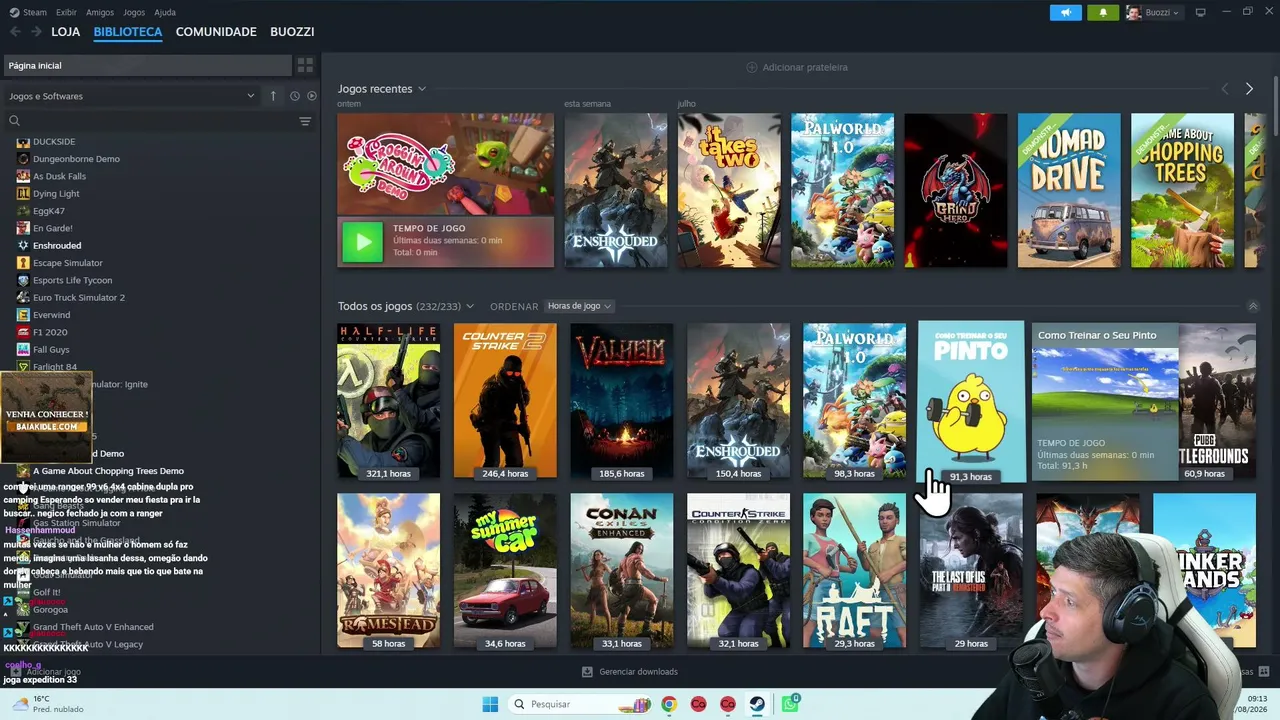This screenshot has width=1280, height=720.
Task: Open the Exibir menu
Action: (66, 12)
